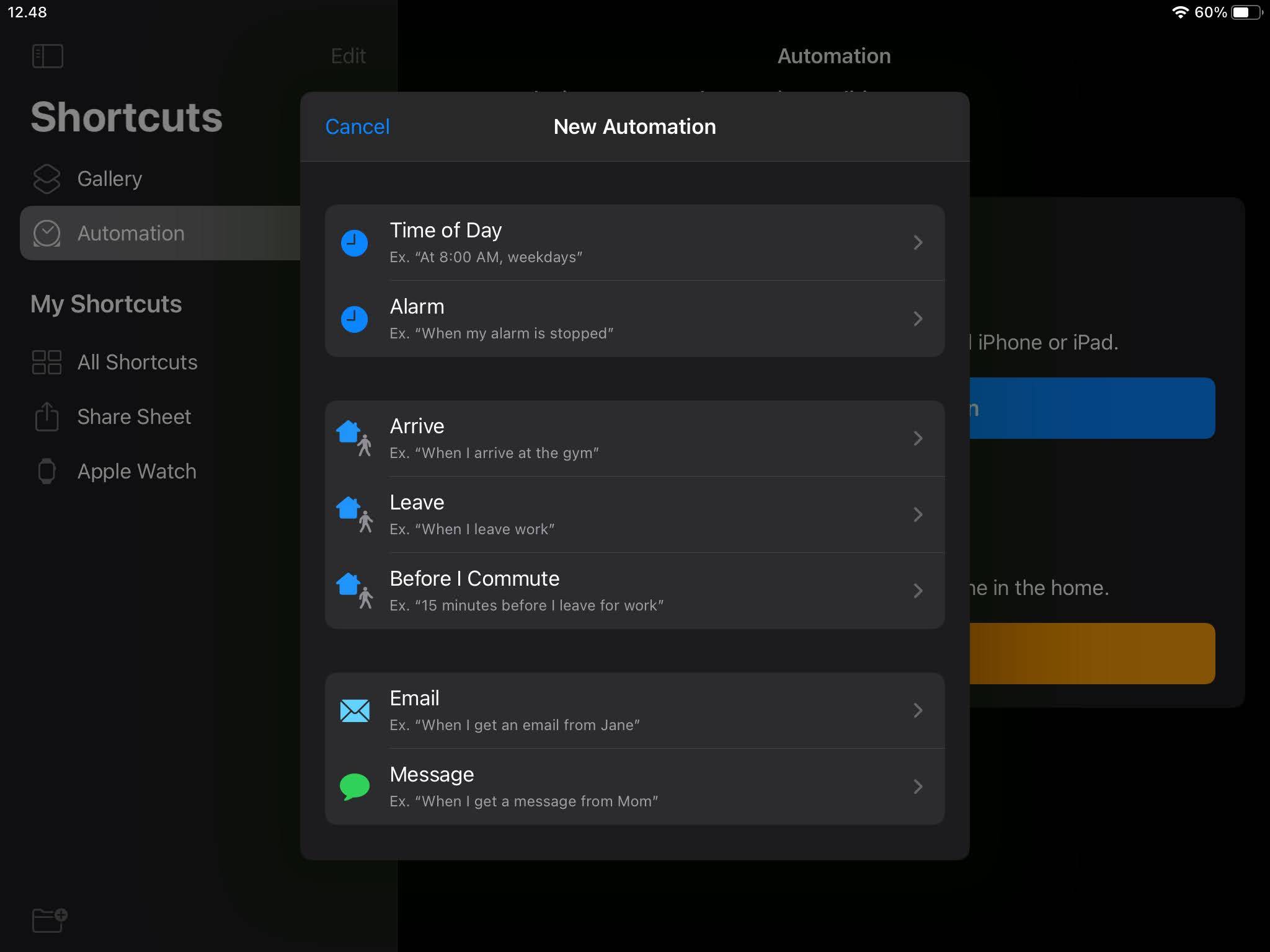Image resolution: width=1270 pixels, height=952 pixels.
Task: Click the orange home automation button
Action: (1091, 653)
